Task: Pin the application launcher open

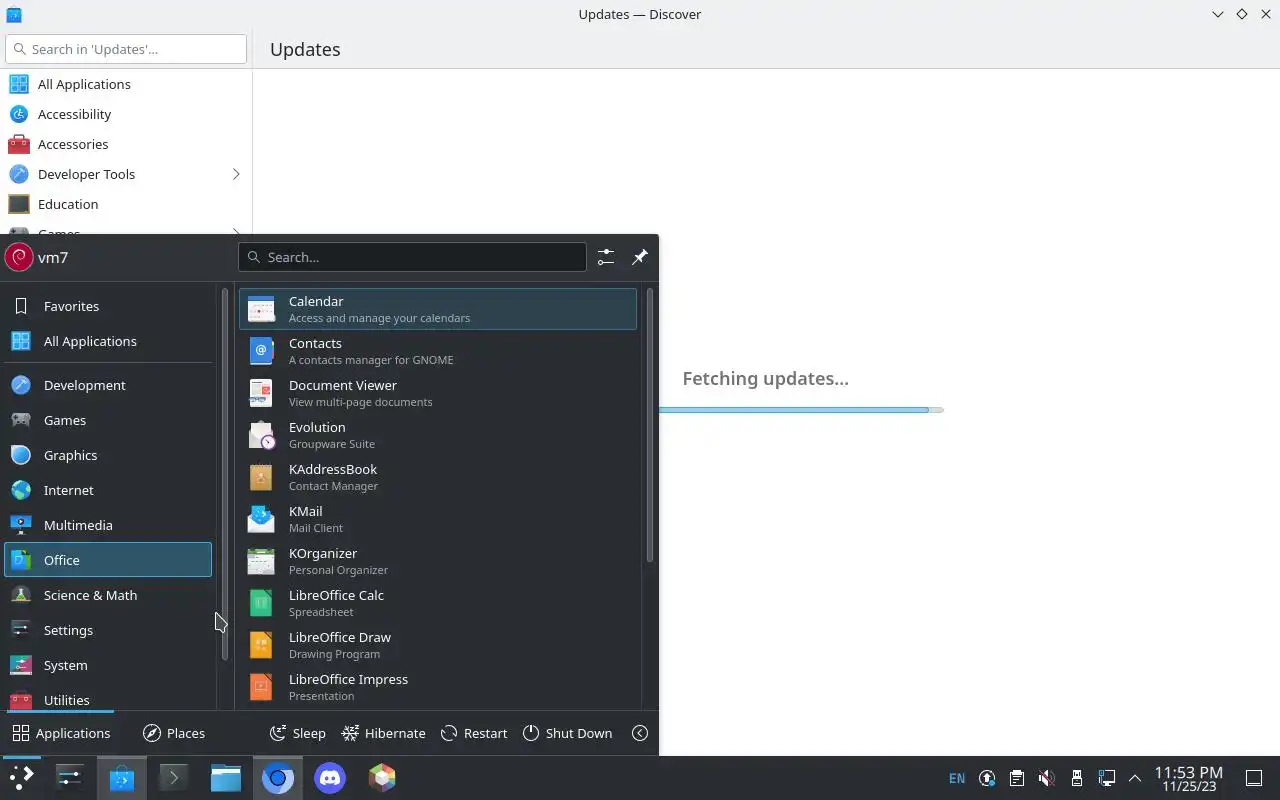Action: (640, 257)
